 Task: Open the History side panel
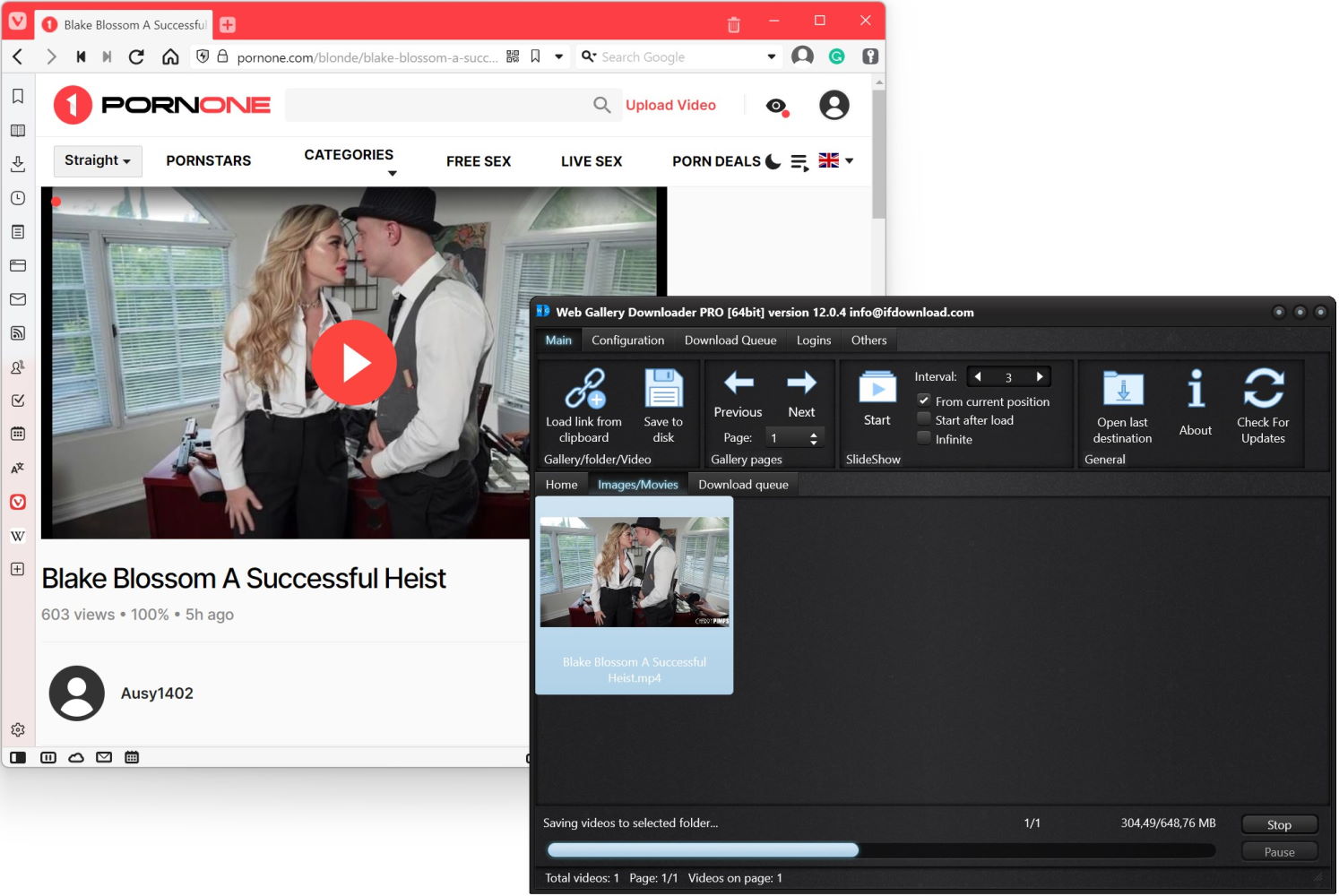point(17,198)
